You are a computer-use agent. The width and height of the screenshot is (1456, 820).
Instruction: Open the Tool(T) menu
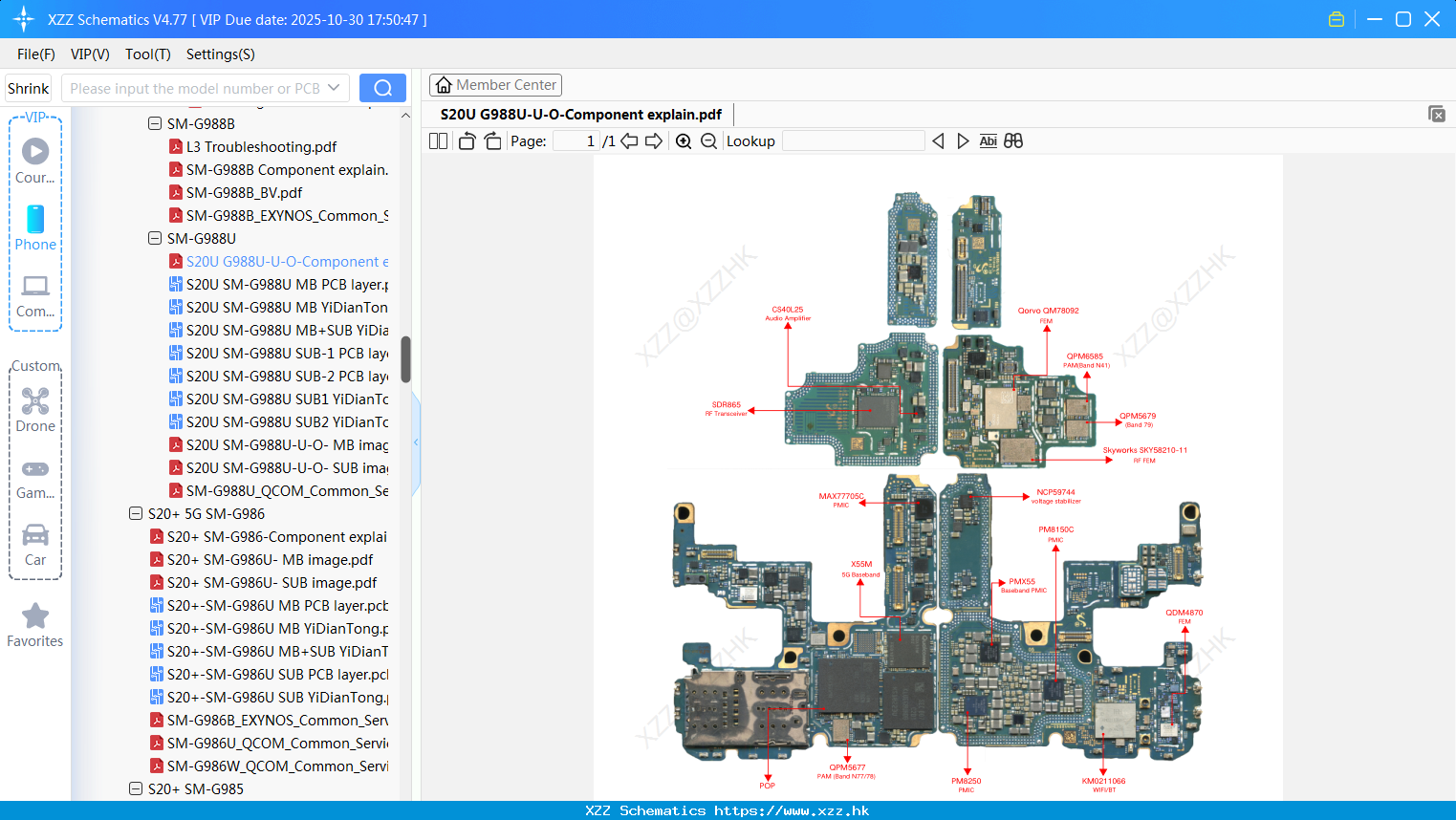click(148, 54)
